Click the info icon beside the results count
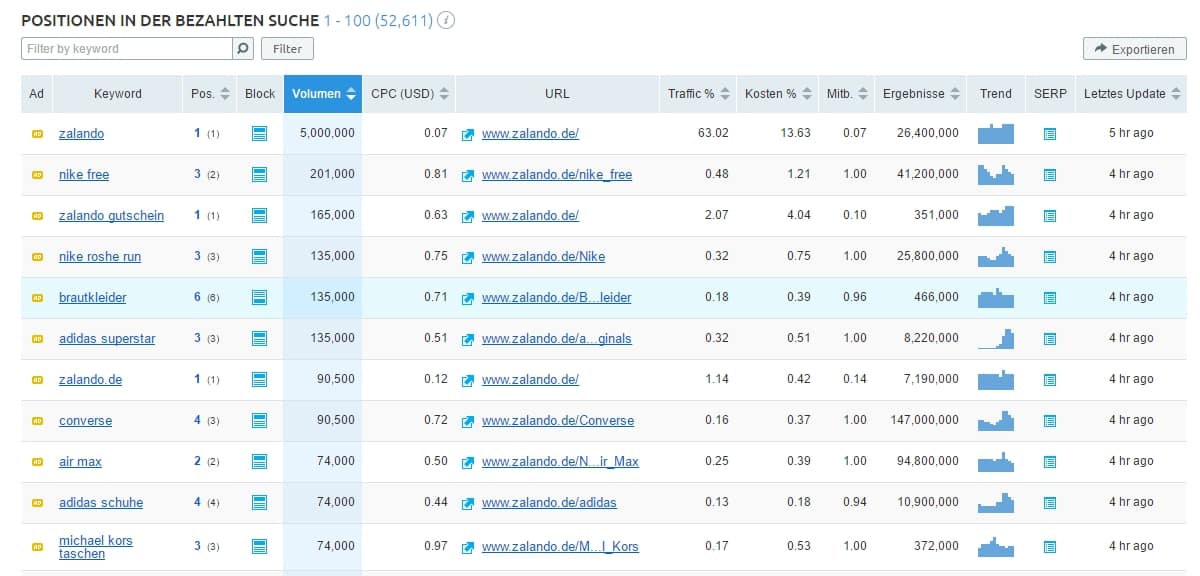Image resolution: width=1200 pixels, height=576 pixels. click(x=446, y=20)
